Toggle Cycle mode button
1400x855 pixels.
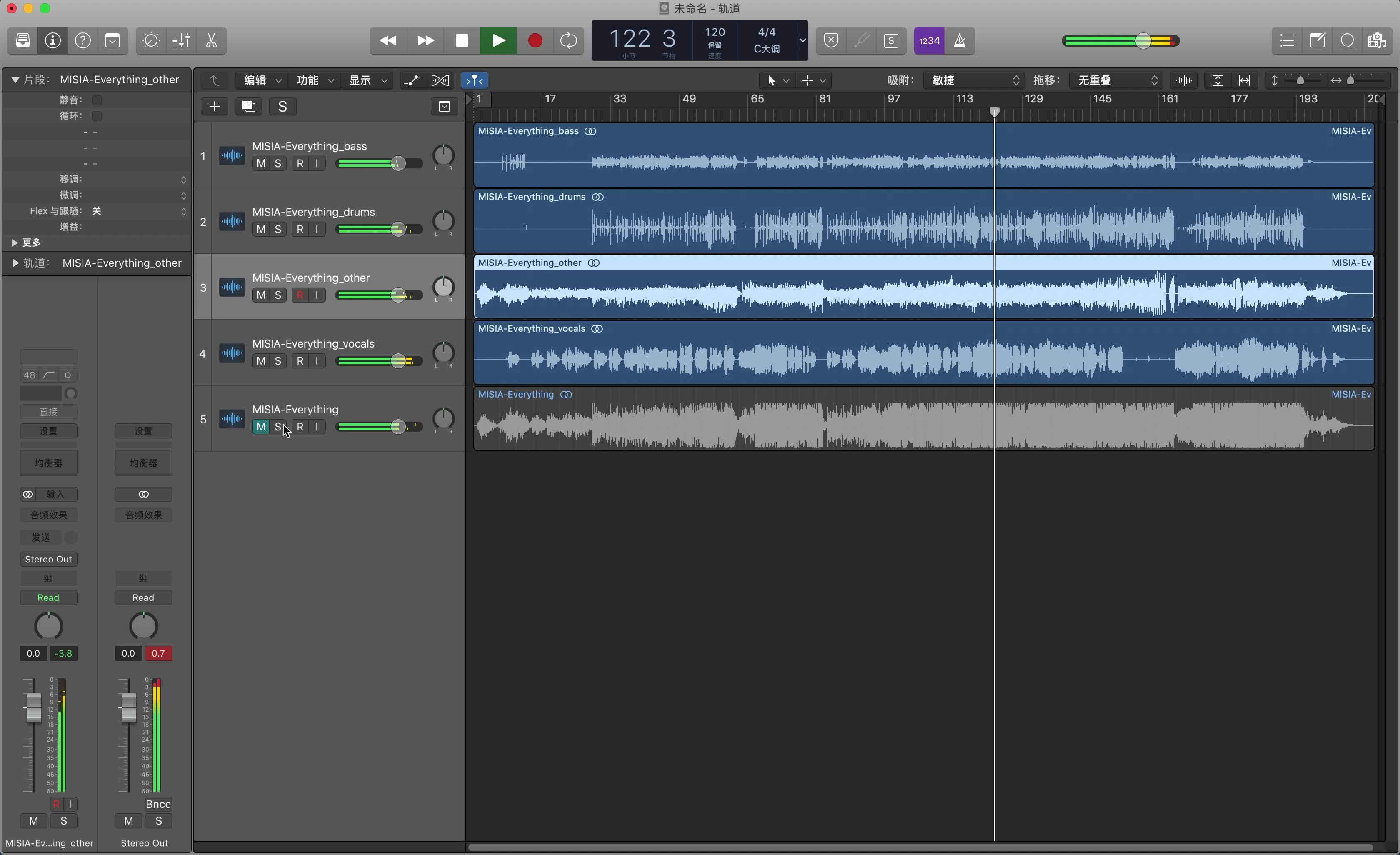pyautogui.click(x=568, y=40)
